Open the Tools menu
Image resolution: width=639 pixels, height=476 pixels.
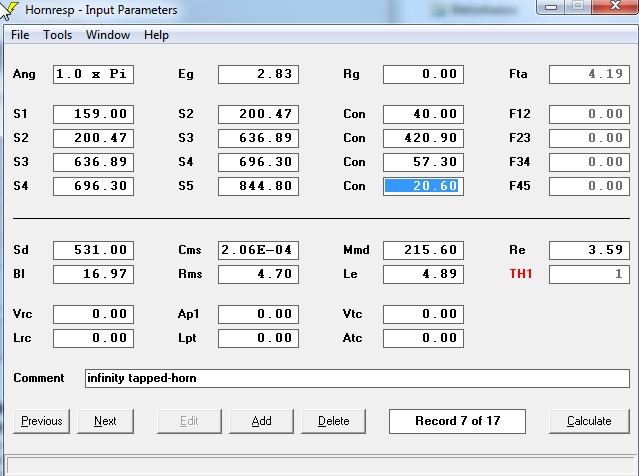pyautogui.click(x=57, y=35)
